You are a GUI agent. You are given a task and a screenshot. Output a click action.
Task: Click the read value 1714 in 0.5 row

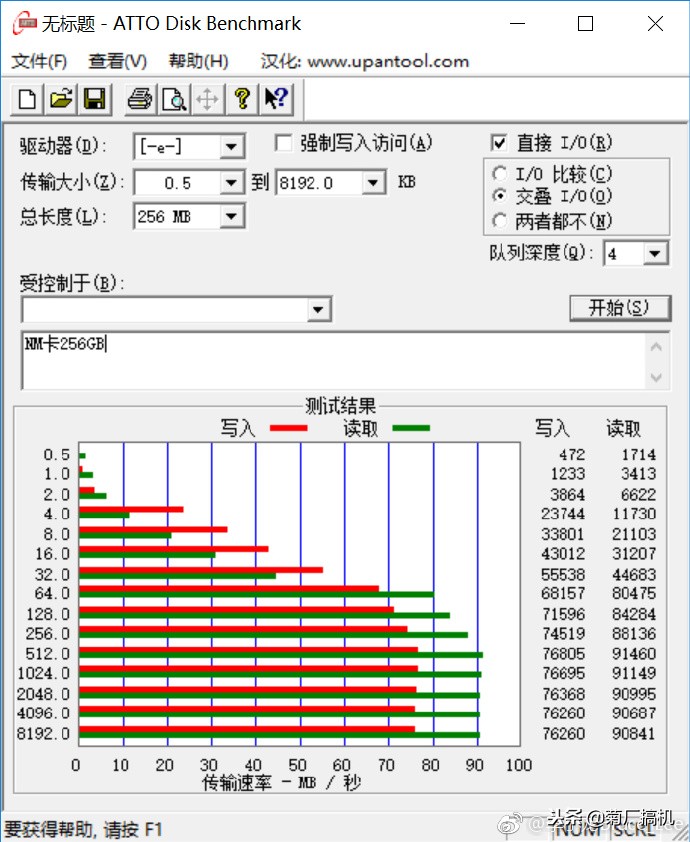coord(638,455)
